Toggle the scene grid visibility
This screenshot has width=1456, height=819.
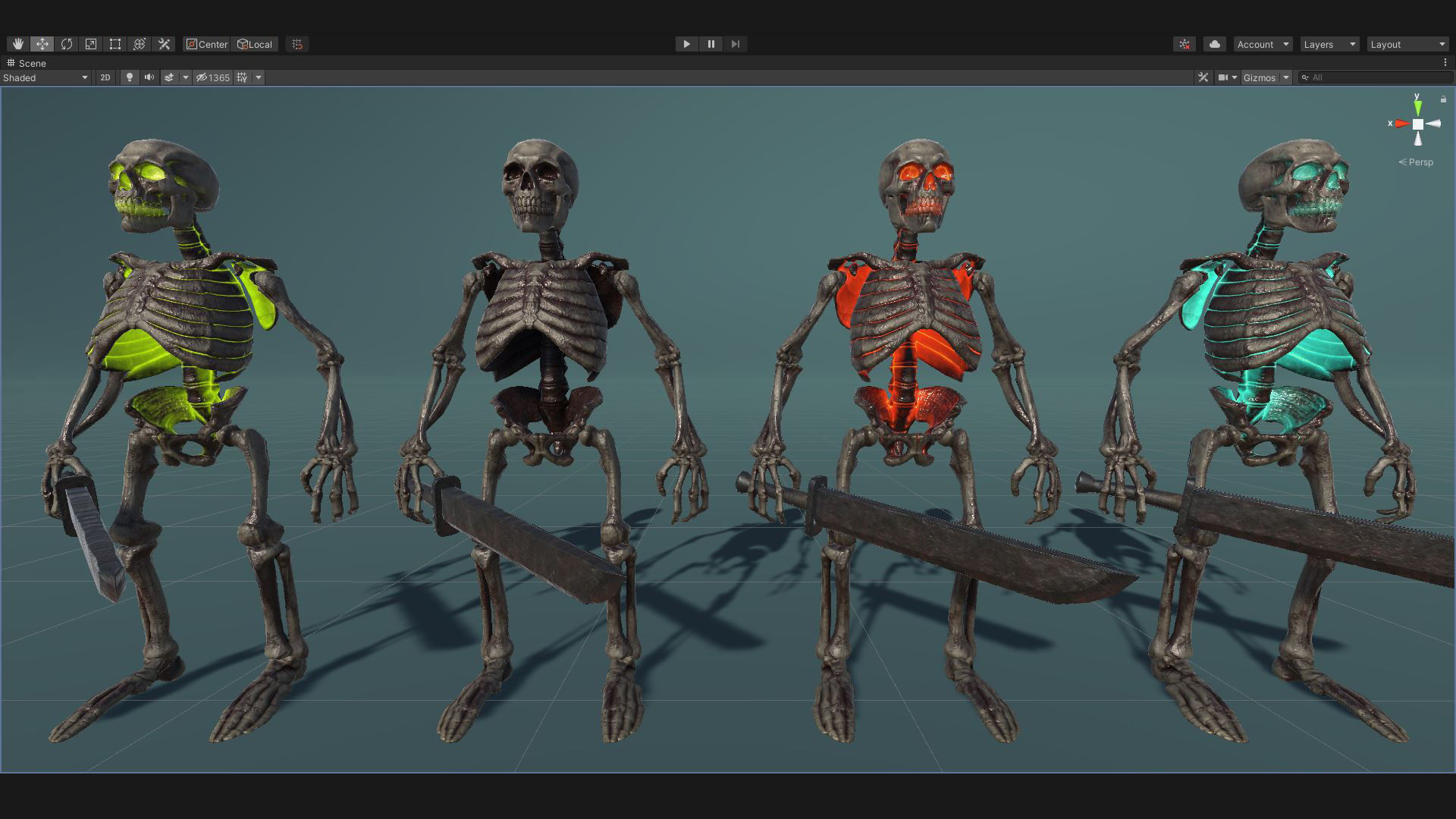[242, 77]
